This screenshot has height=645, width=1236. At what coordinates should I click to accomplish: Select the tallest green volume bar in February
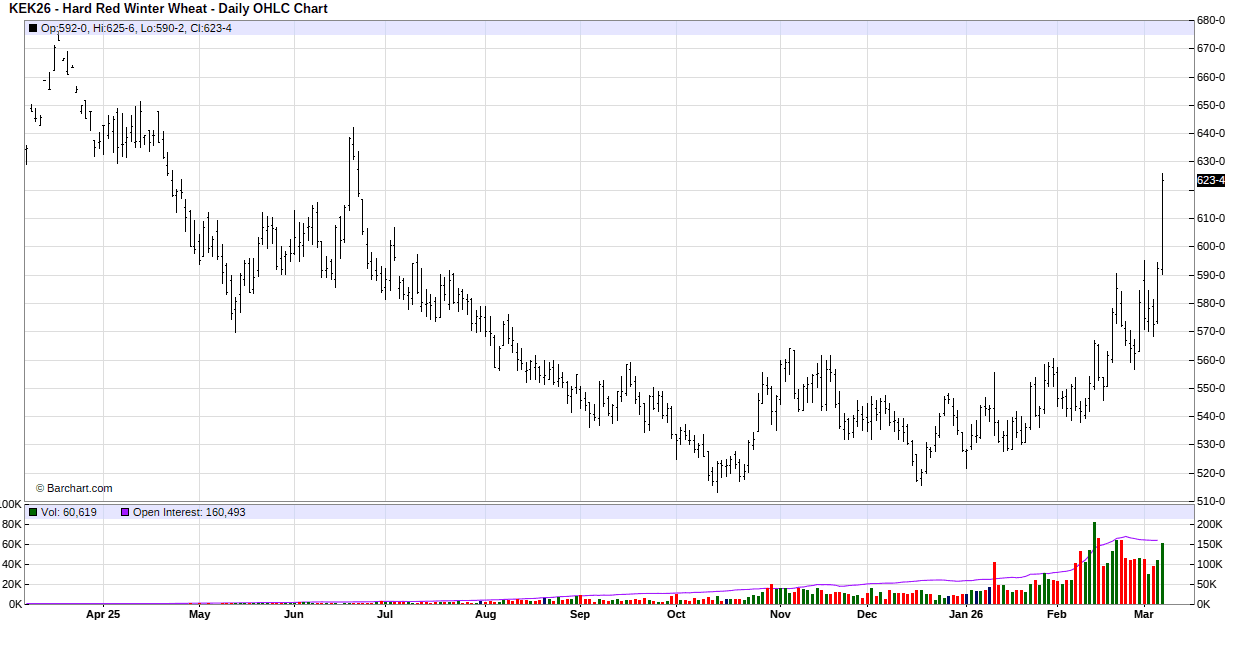1094,563
